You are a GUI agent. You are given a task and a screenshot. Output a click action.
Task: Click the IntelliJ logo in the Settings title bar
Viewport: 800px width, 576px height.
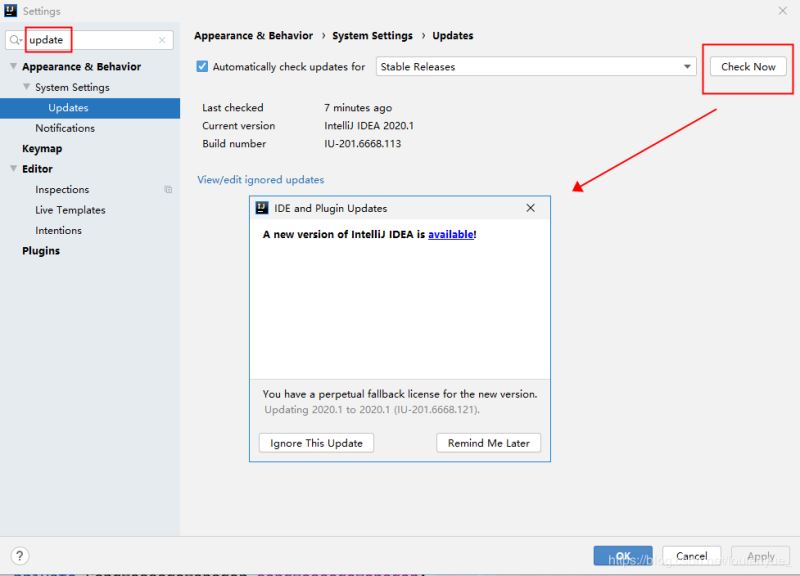coord(10,10)
